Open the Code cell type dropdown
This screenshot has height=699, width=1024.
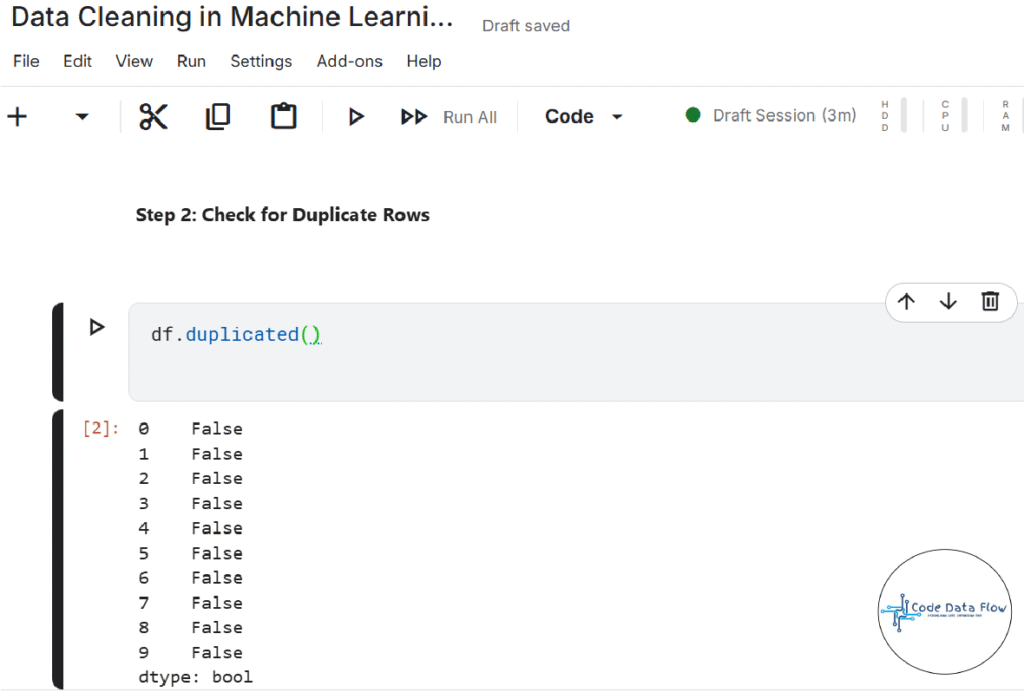[583, 117]
